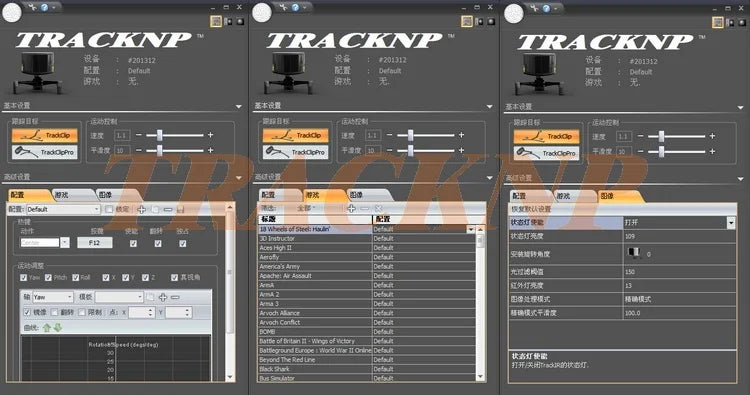Click the plus icon next to 模板
Image resolution: width=750 pixels, height=395 pixels.
pos(163,297)
